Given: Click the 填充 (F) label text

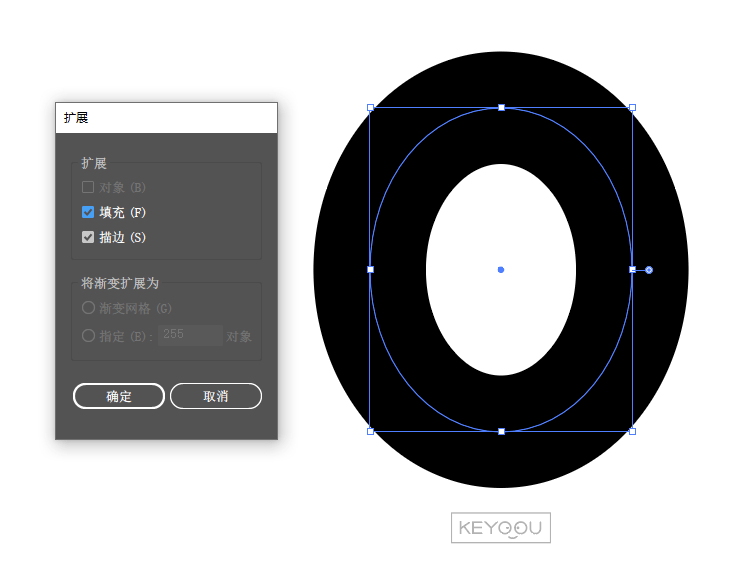Looking at the screenshot, I should [122, 213].
